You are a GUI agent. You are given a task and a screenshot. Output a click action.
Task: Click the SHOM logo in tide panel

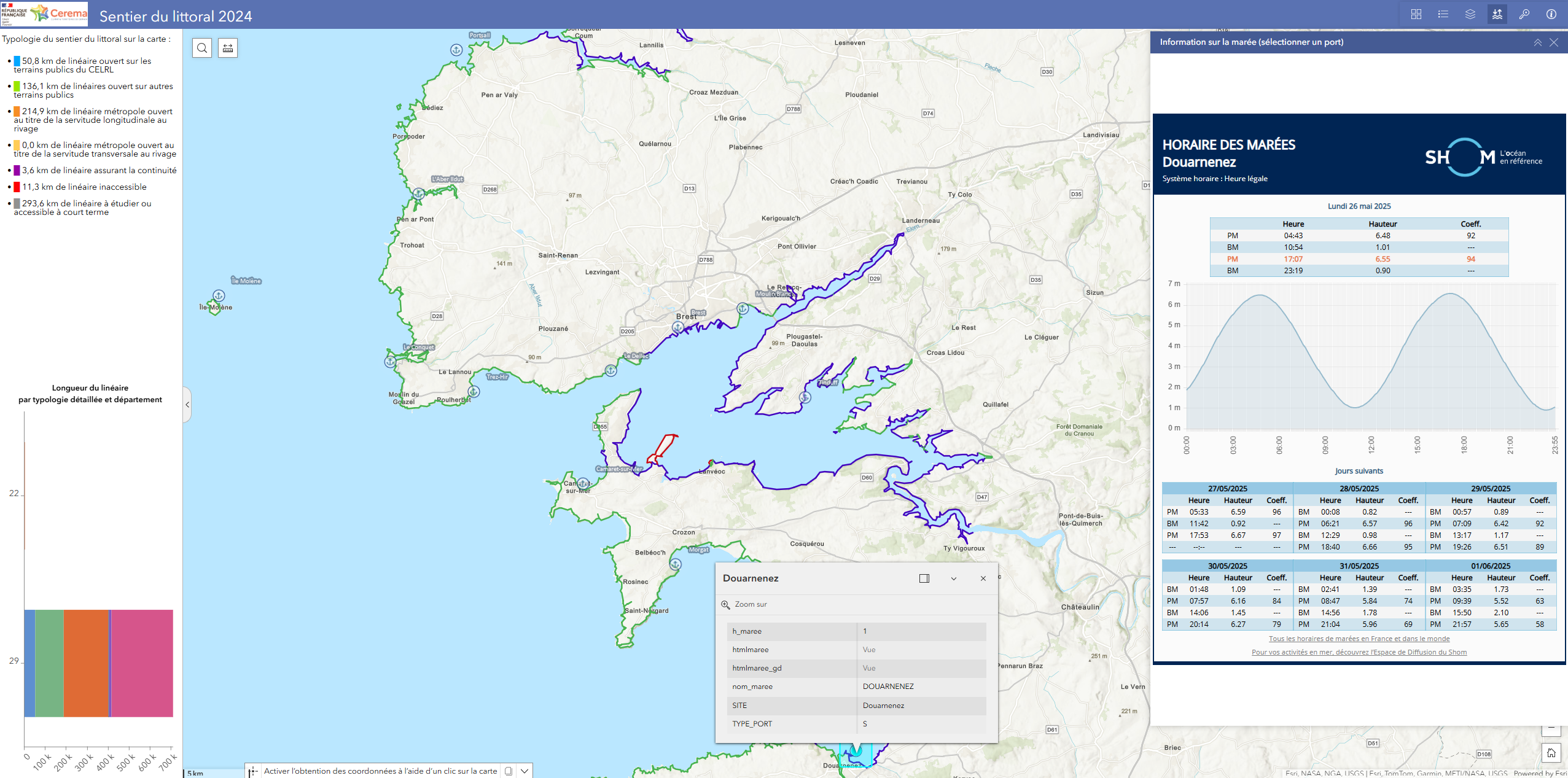pos(1483,157)
